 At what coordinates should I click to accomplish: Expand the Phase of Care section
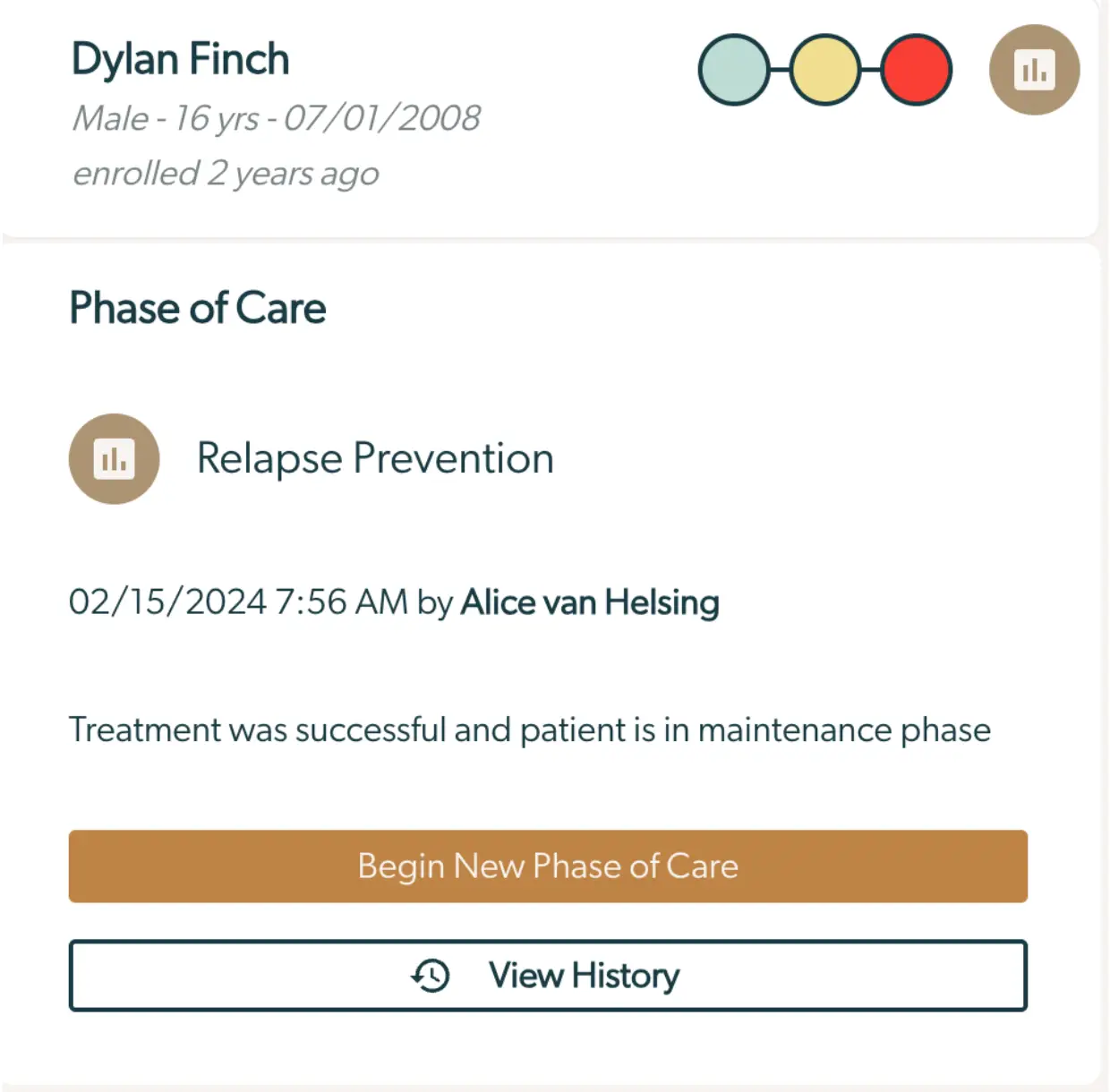197,308
